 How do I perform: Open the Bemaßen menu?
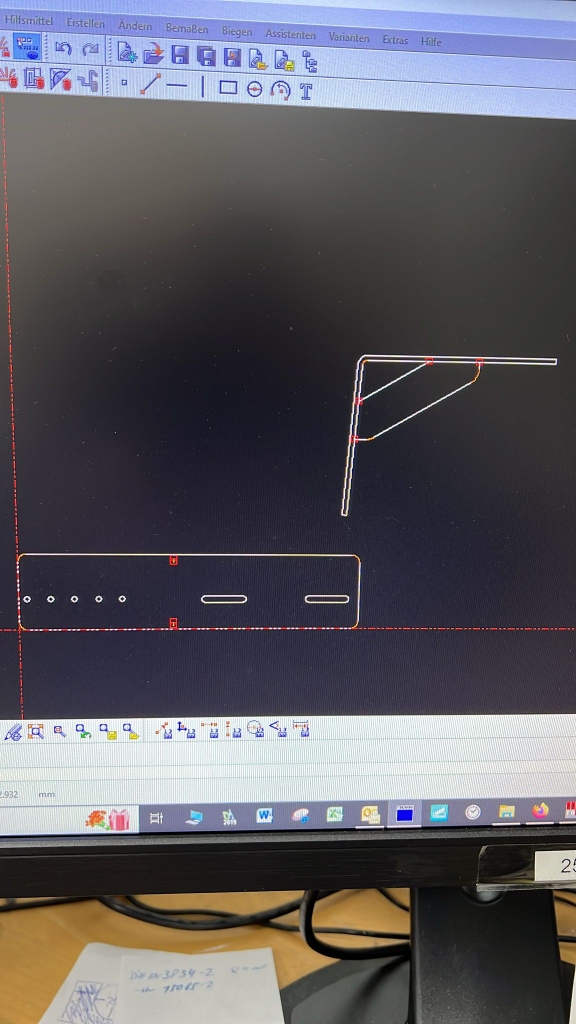click(x=187, y=28)
